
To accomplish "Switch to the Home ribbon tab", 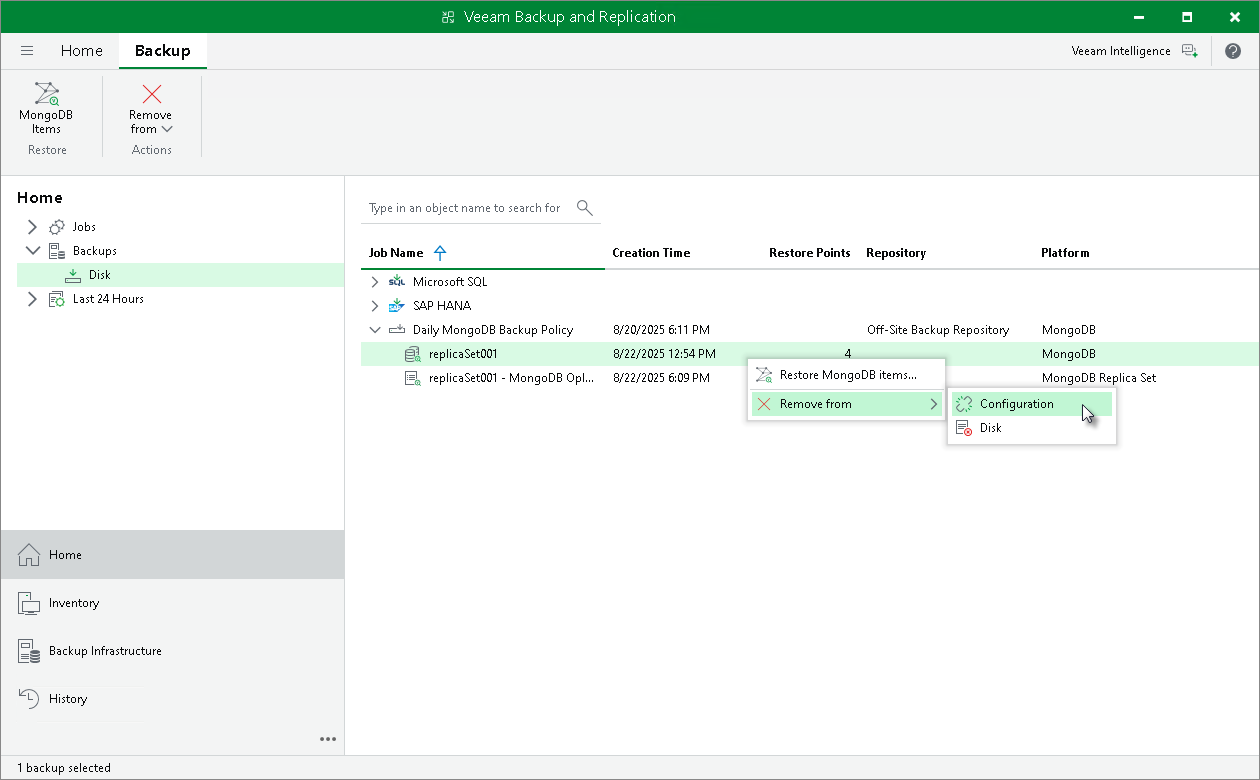I will pyautogui.click(x=81, y=50).
